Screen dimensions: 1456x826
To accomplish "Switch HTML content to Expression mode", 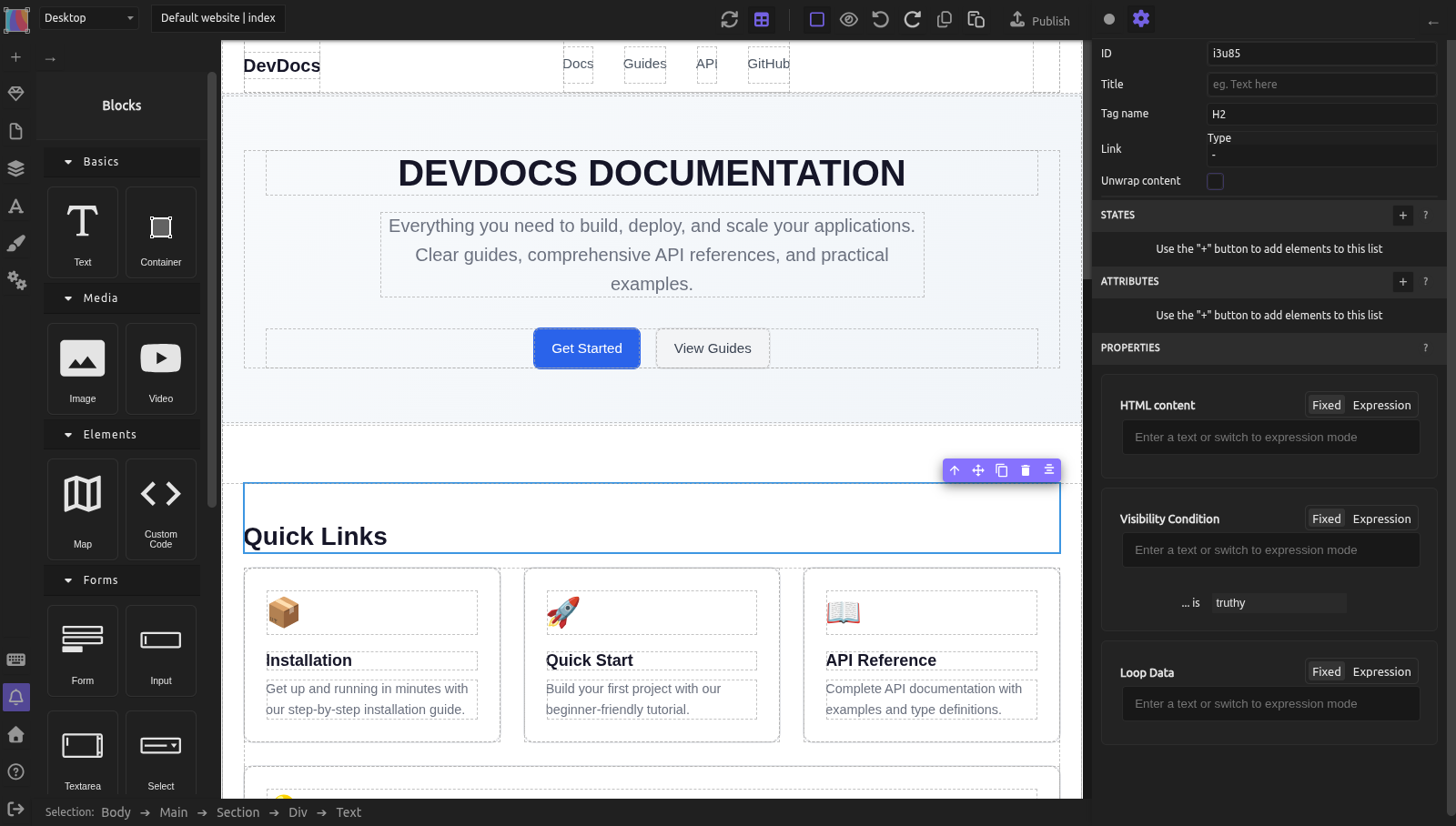I will click(x=1381, y=406).
